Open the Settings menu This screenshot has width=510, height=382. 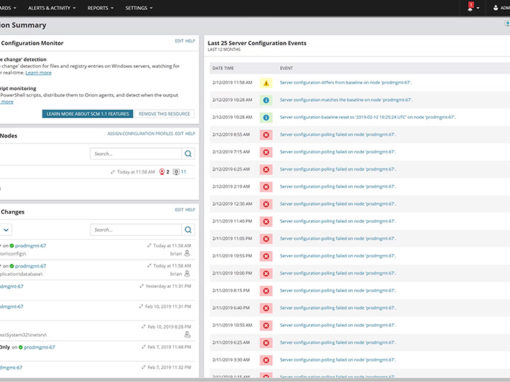tap(139, 8)
